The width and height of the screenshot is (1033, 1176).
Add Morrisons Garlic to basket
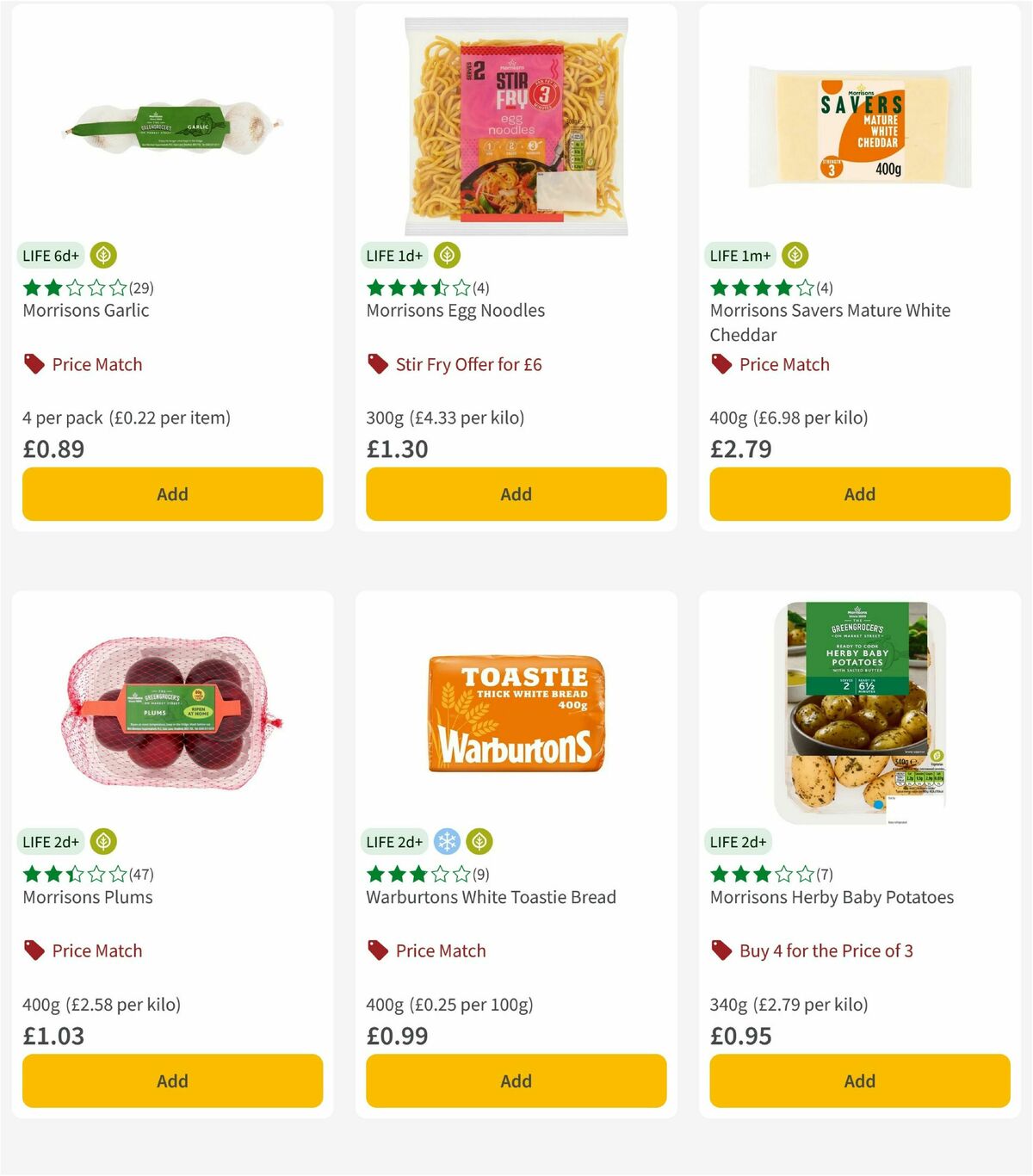tap(172, 493)
